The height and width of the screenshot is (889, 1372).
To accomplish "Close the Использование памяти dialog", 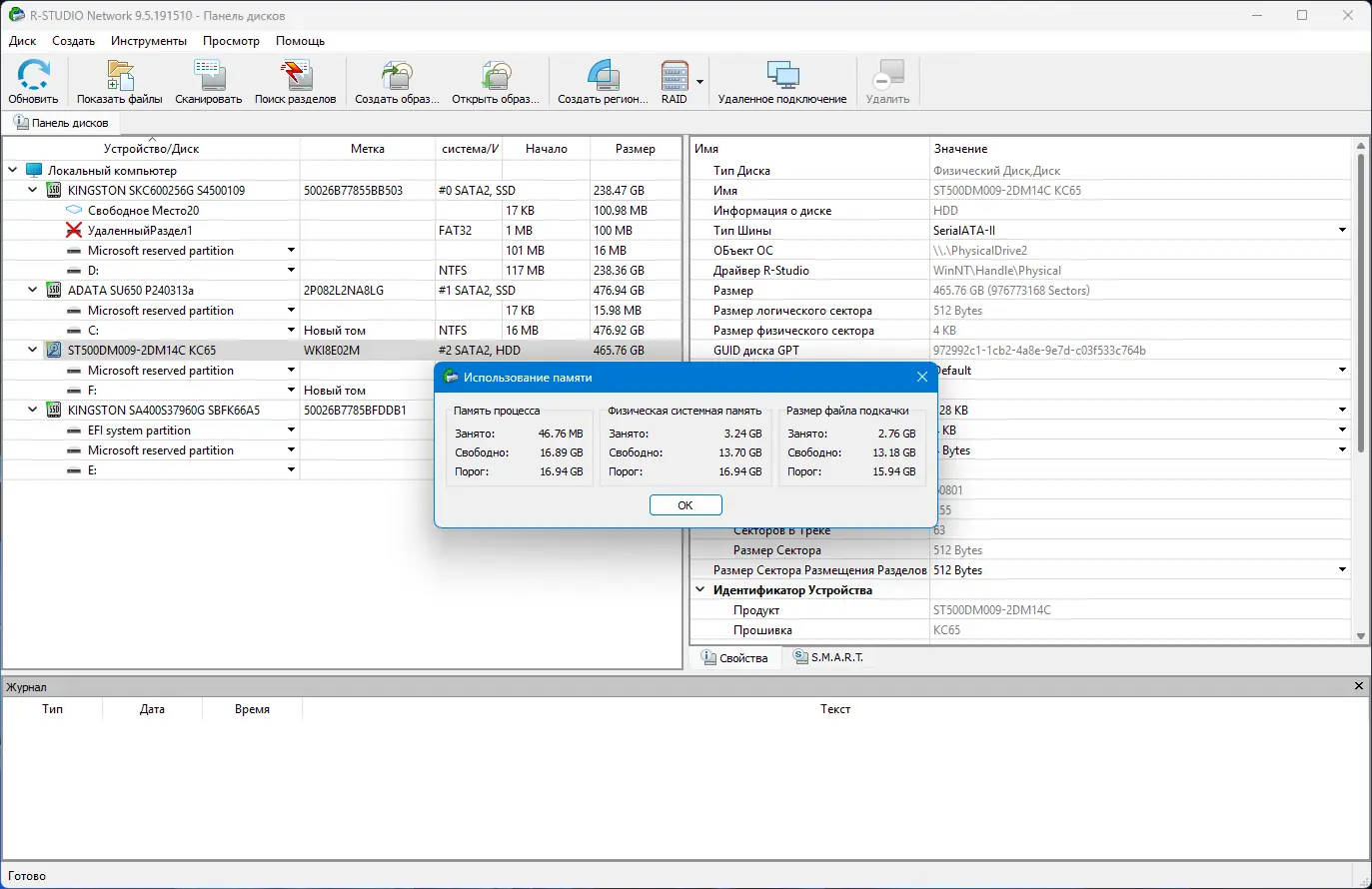I will click(x=921, y=377).
